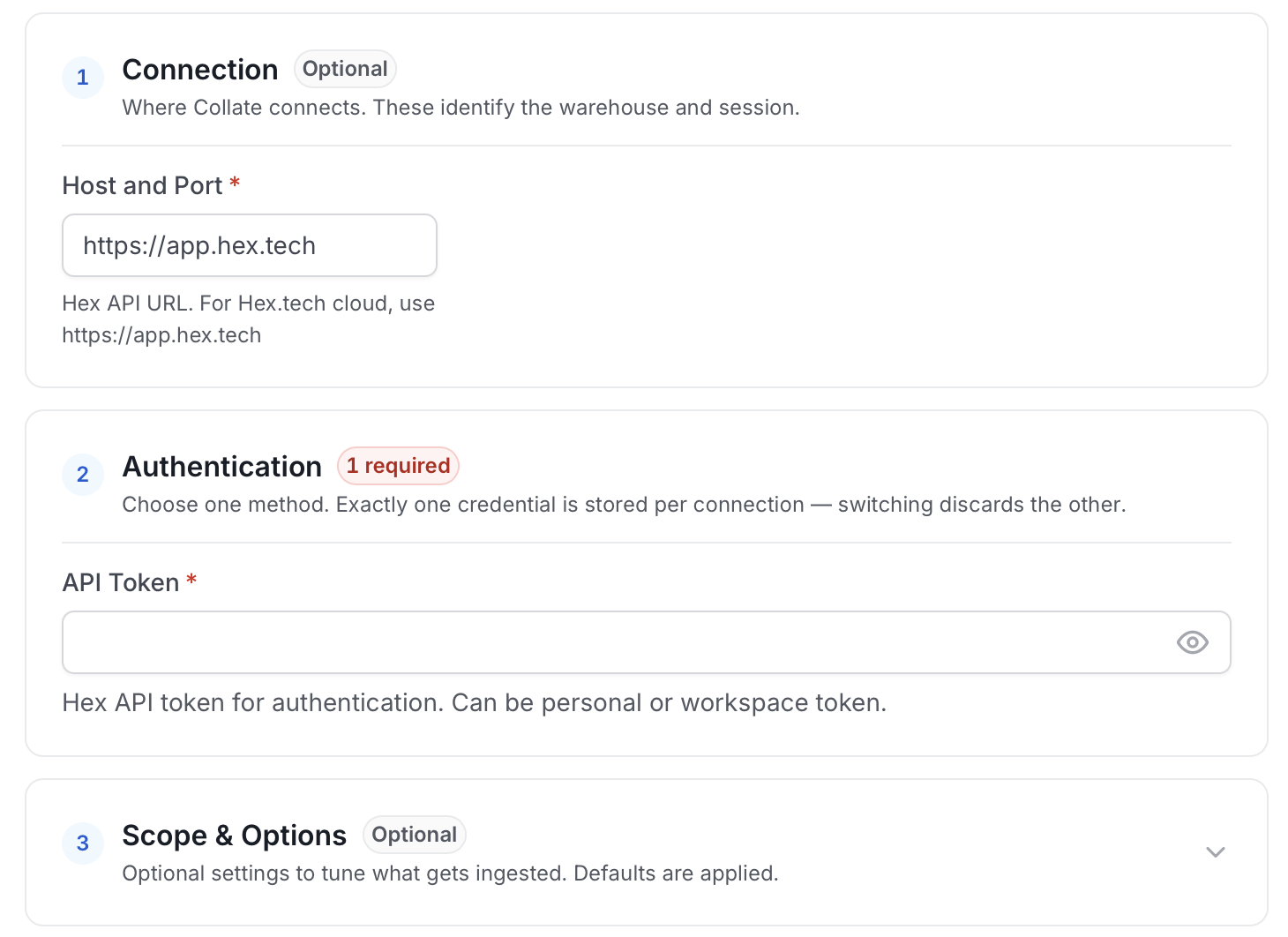Click the "Hex API URL" helper text
Viewport: 1288px width, 937px height.
pos(249,319)
